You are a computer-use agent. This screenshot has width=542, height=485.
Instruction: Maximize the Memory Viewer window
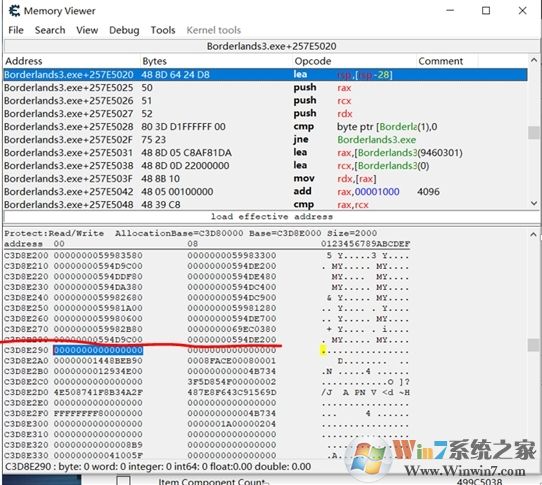(x=486, y=11)
